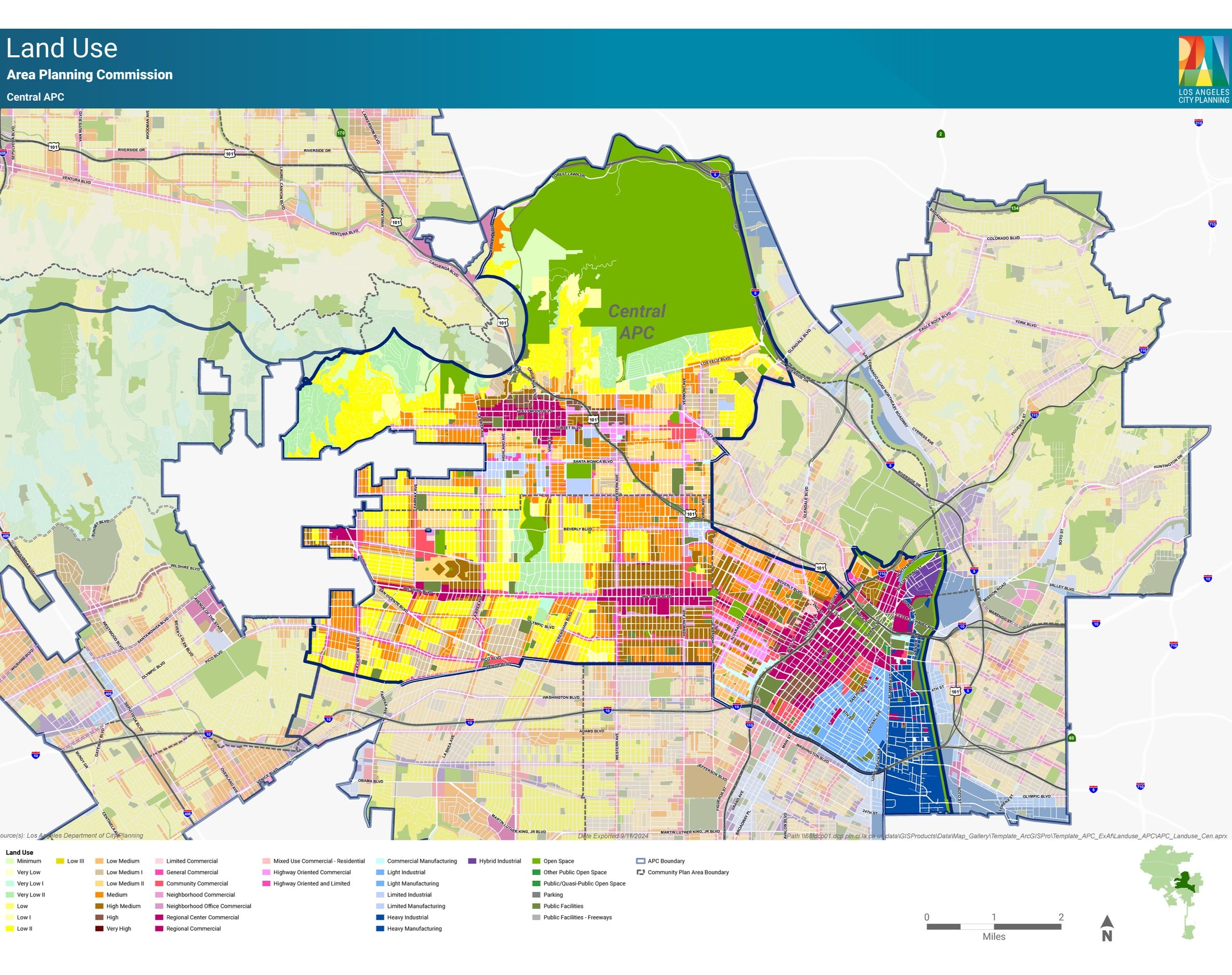This screenshot has height=975, width=1232.
Task: Click the ADAMS BLVD street label
Action: tap(592, 731)
